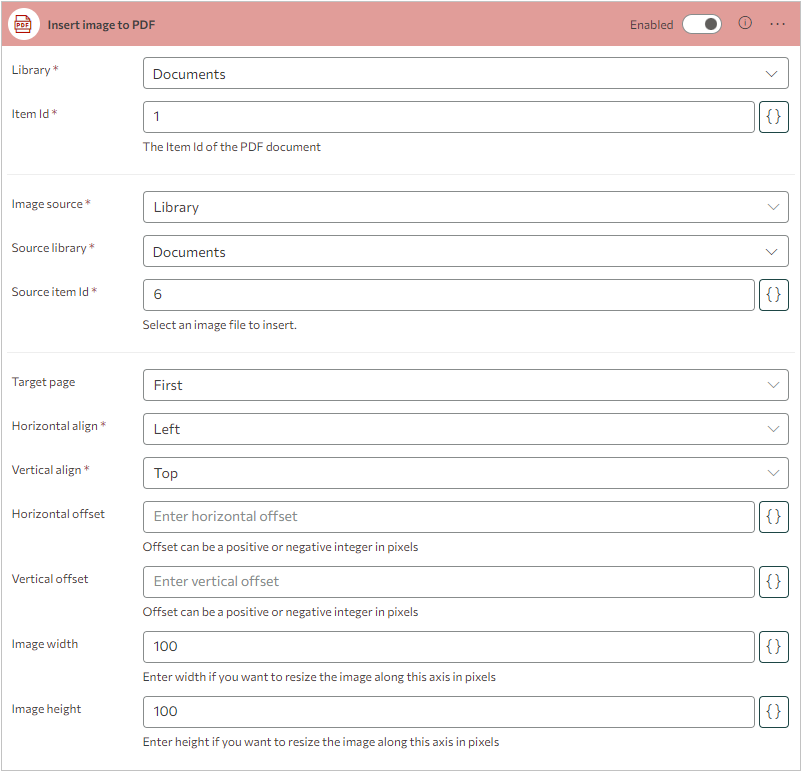Click the Image width input field
Image resolution: width=802 pixels, height=772 pixels.
[448, 647]
